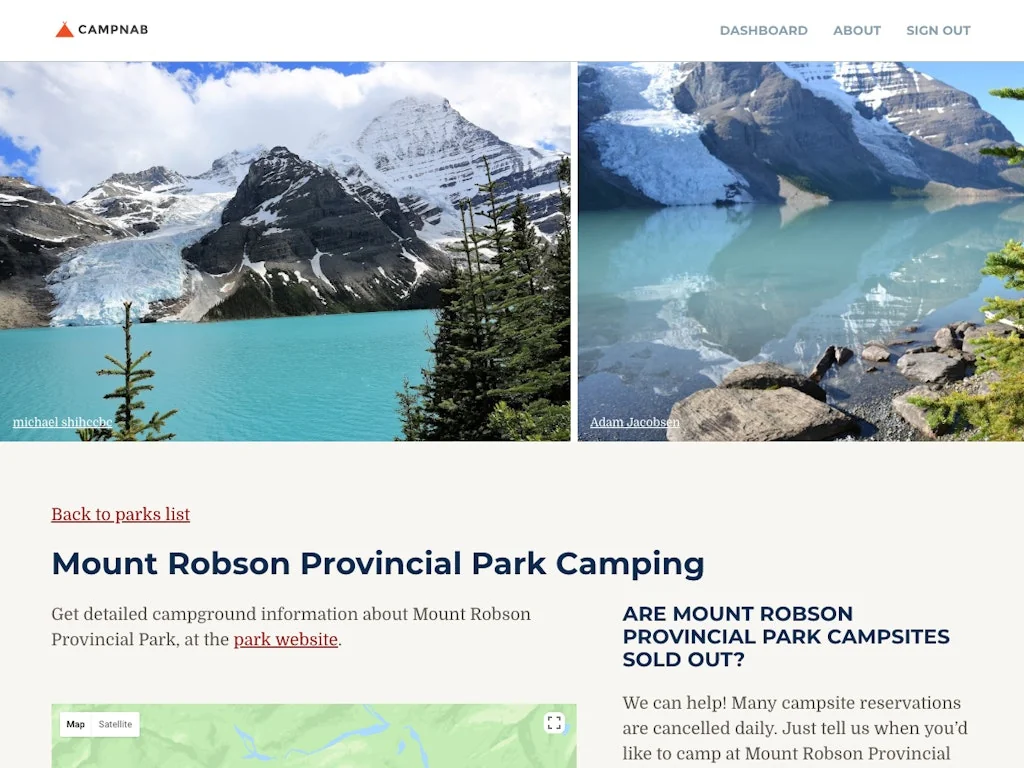Click the CAMPNAB wordmark in the header
This screenshot has height=768, width=1024.
click(x=113, y=29)
